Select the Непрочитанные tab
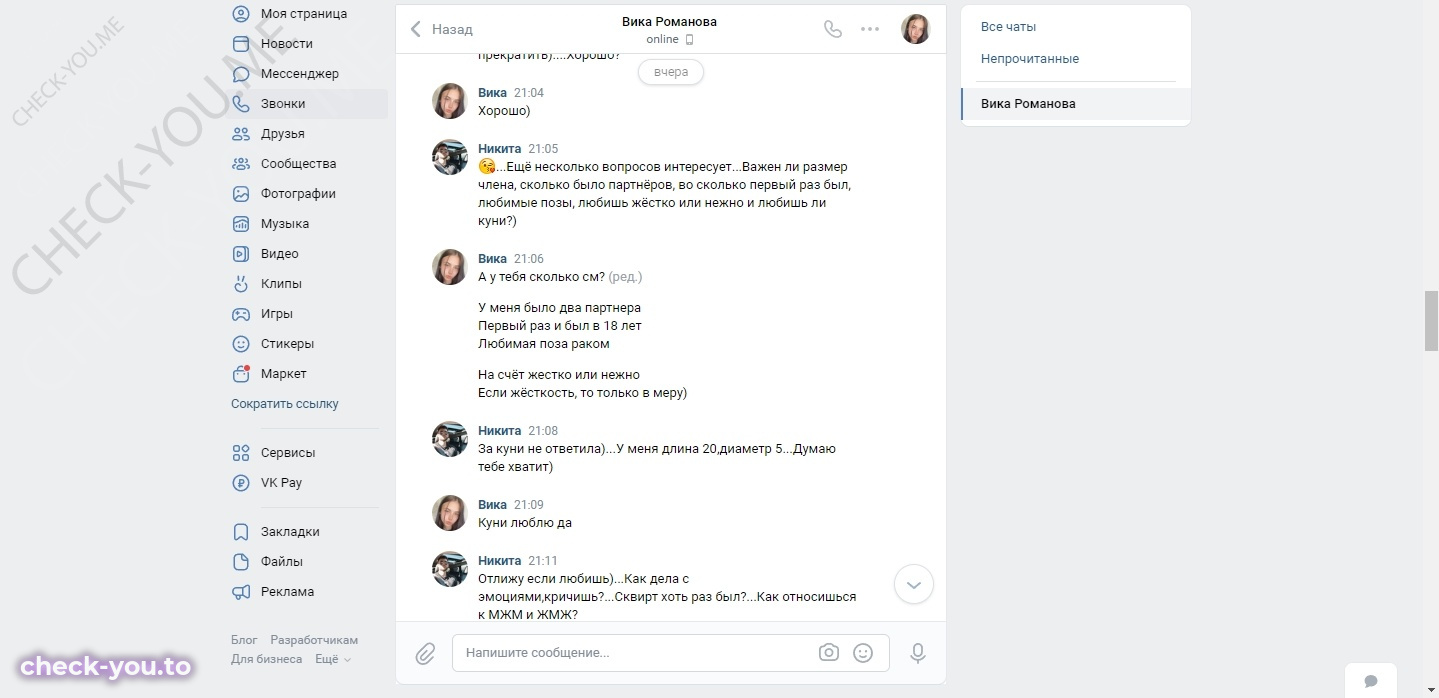This screenshot has width=1439, height=698. [1030, 59]
